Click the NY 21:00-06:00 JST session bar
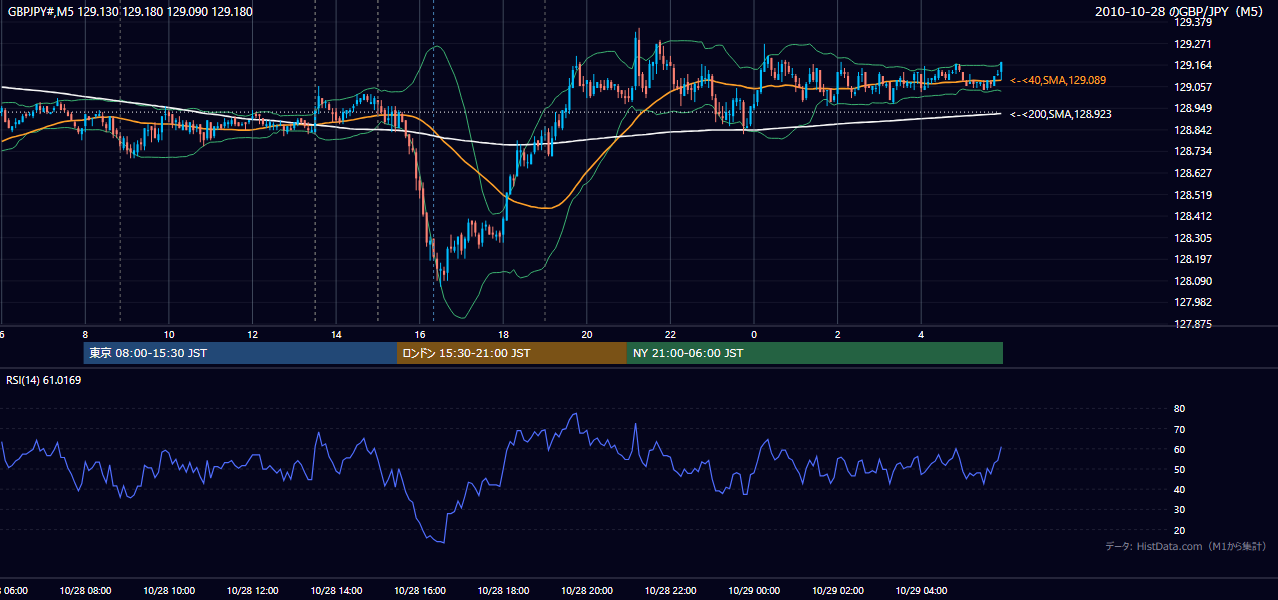1278x600 pixels. [x=815, y=353]
